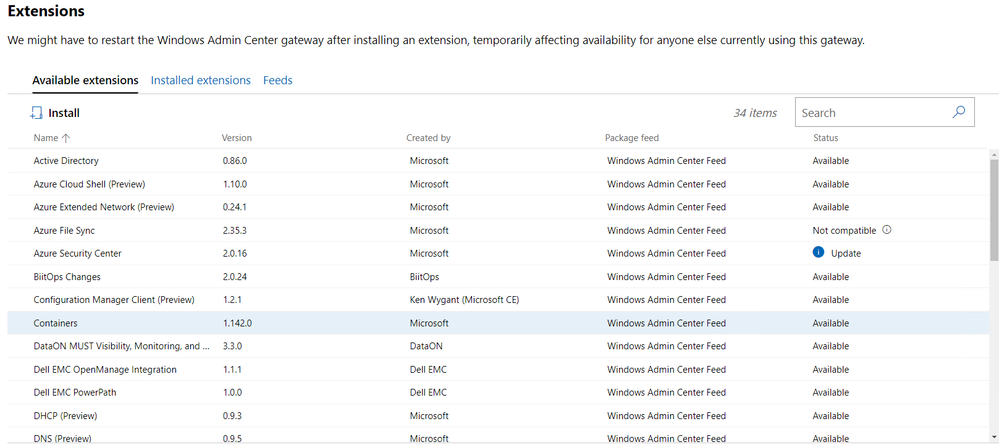Viewport: 999px width, 444px height.
Task: Click the 34 items count label
Action: [755, 113]
